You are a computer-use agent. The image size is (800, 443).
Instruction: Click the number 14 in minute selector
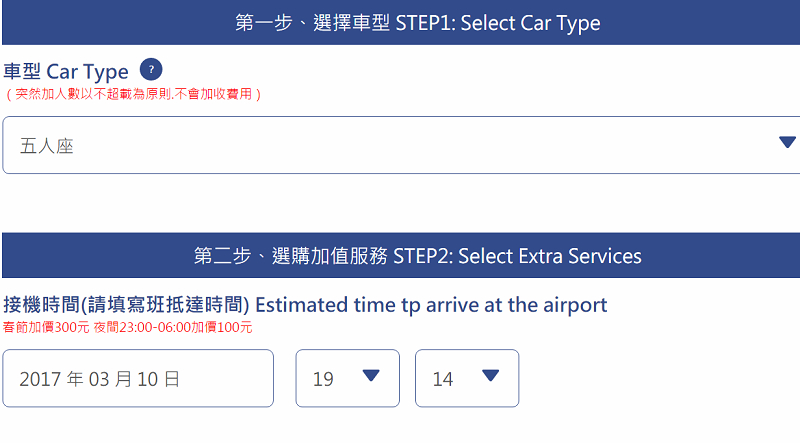(x=442, y=379)
